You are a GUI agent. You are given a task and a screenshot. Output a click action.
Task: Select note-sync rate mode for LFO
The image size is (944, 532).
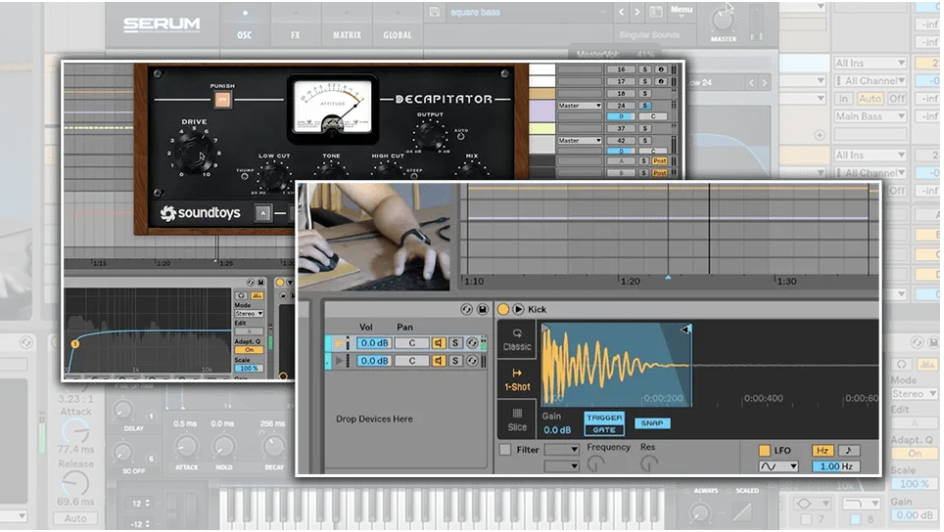pyautogui.click(x=848, y=450)
